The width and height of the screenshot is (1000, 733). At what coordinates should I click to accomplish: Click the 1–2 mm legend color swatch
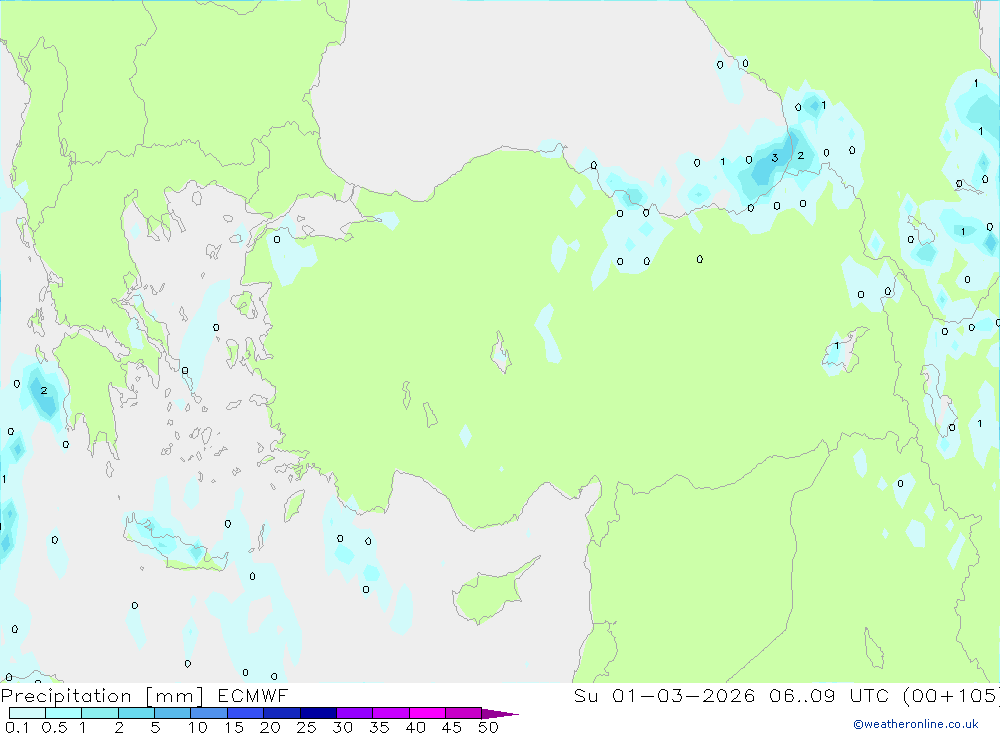(x=100, y=713)
